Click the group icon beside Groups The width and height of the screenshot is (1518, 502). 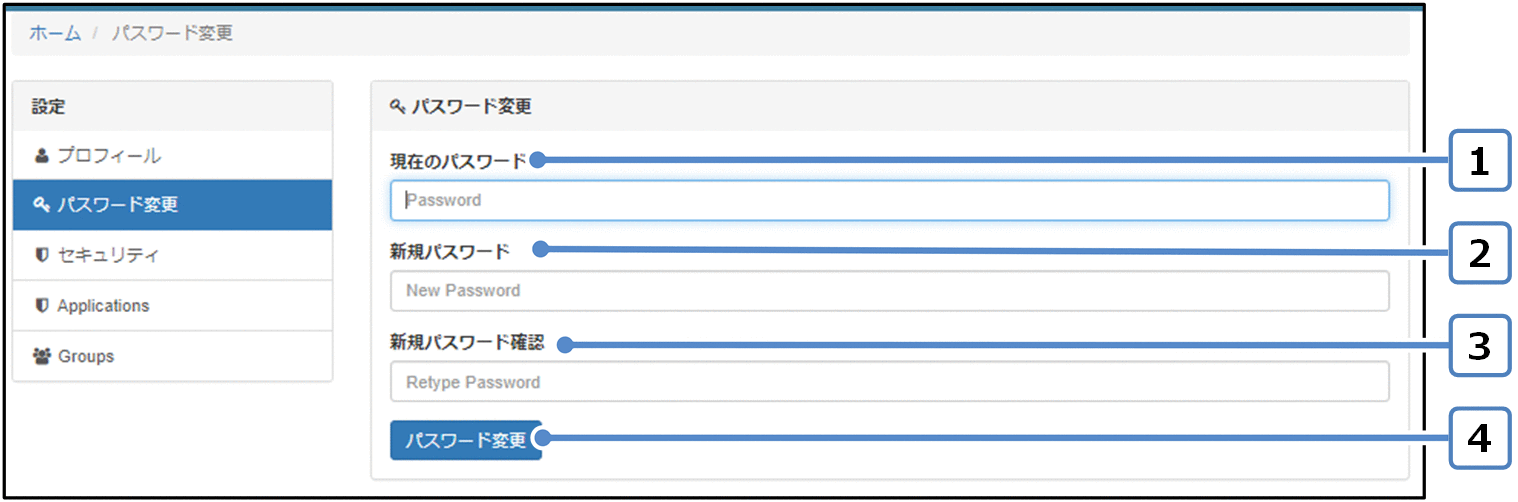pyautogui.click(x=42, y=356)
